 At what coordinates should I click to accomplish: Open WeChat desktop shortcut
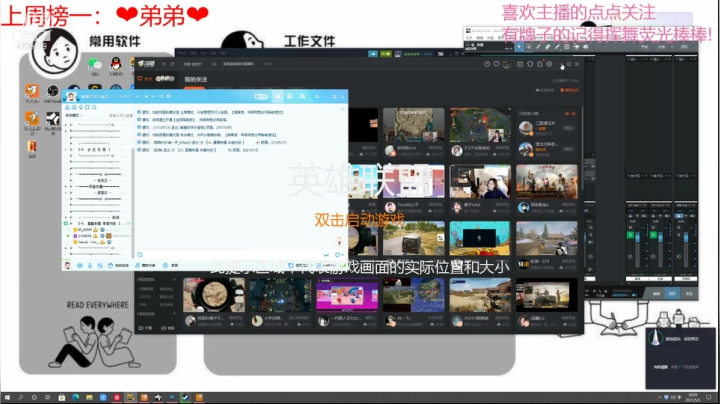point(95,65)
